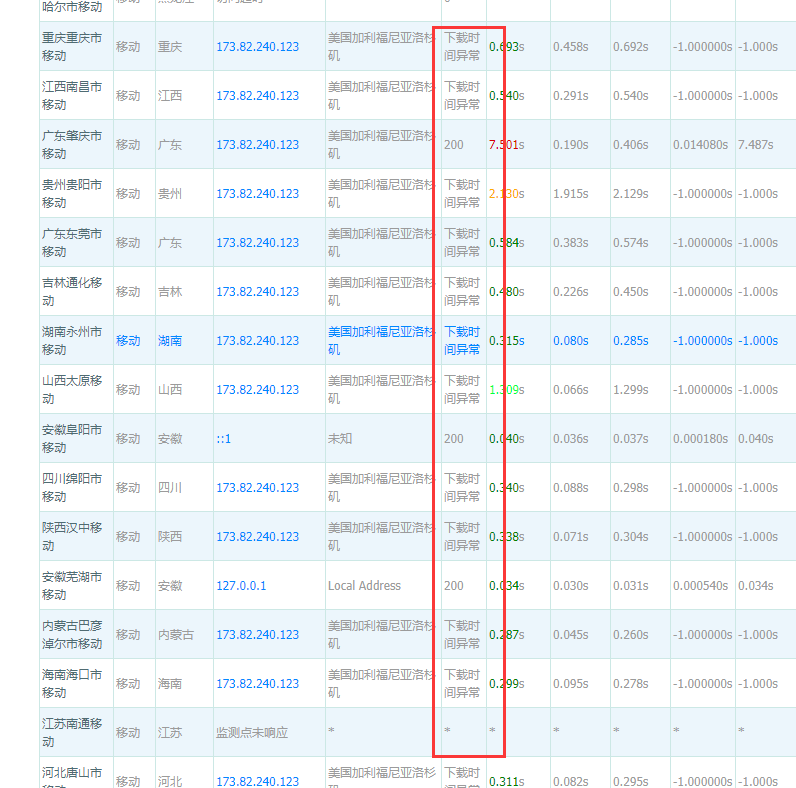Image resolution: width=796 pixels, height=788 pixels.
Task: Open IP link in 江西南昌市移动 row
Action: [257, 96]
